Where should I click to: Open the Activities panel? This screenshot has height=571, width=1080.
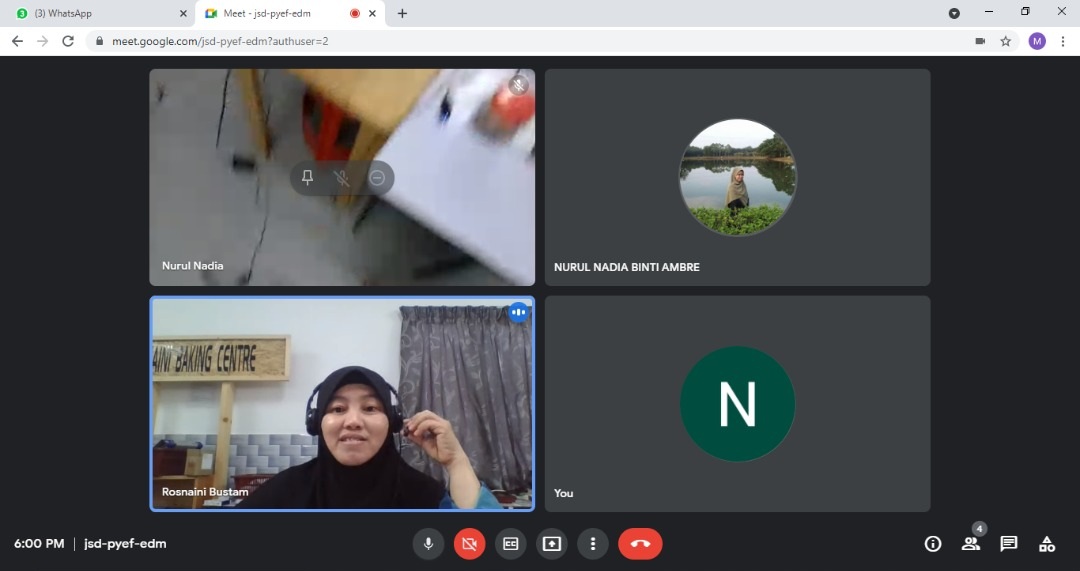(1046, 544)
